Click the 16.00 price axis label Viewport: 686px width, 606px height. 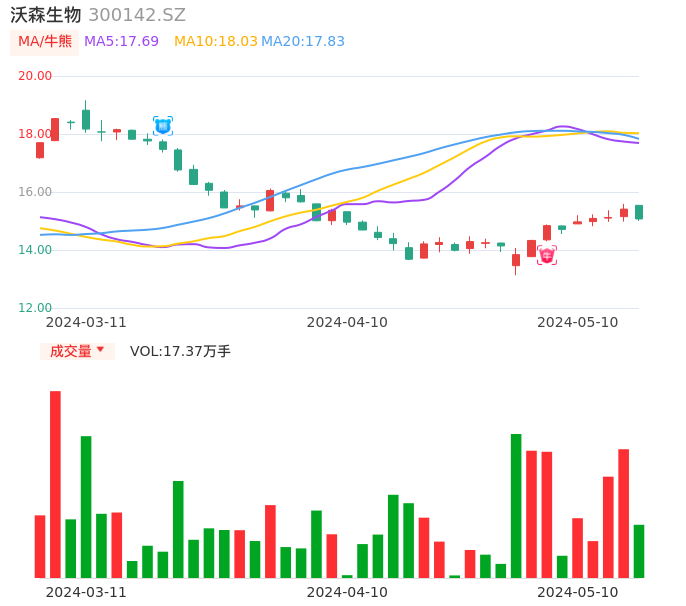coord(35,192)
